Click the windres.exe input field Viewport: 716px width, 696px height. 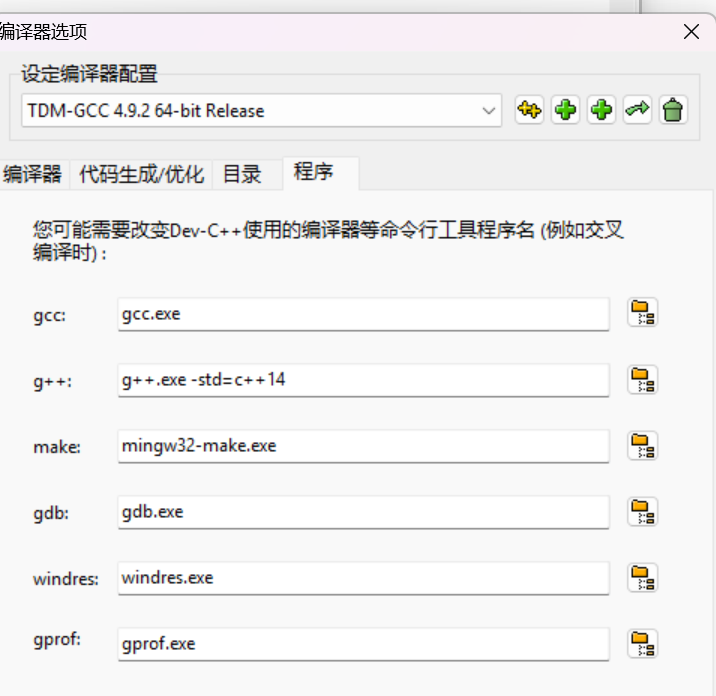[x=363, y=578]
